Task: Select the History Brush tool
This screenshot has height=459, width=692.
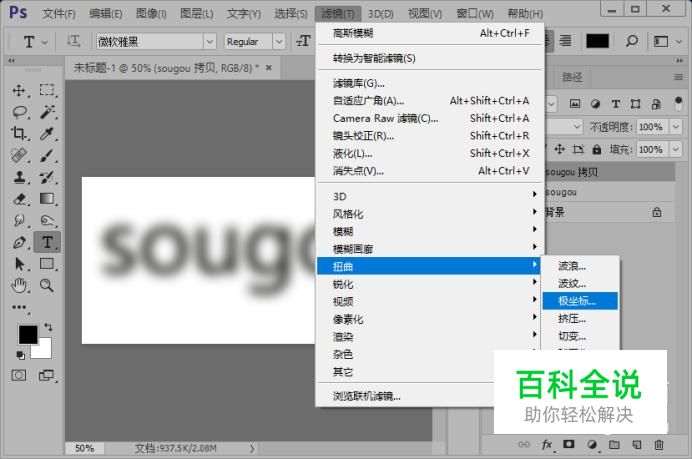Action: pos(47,177)
